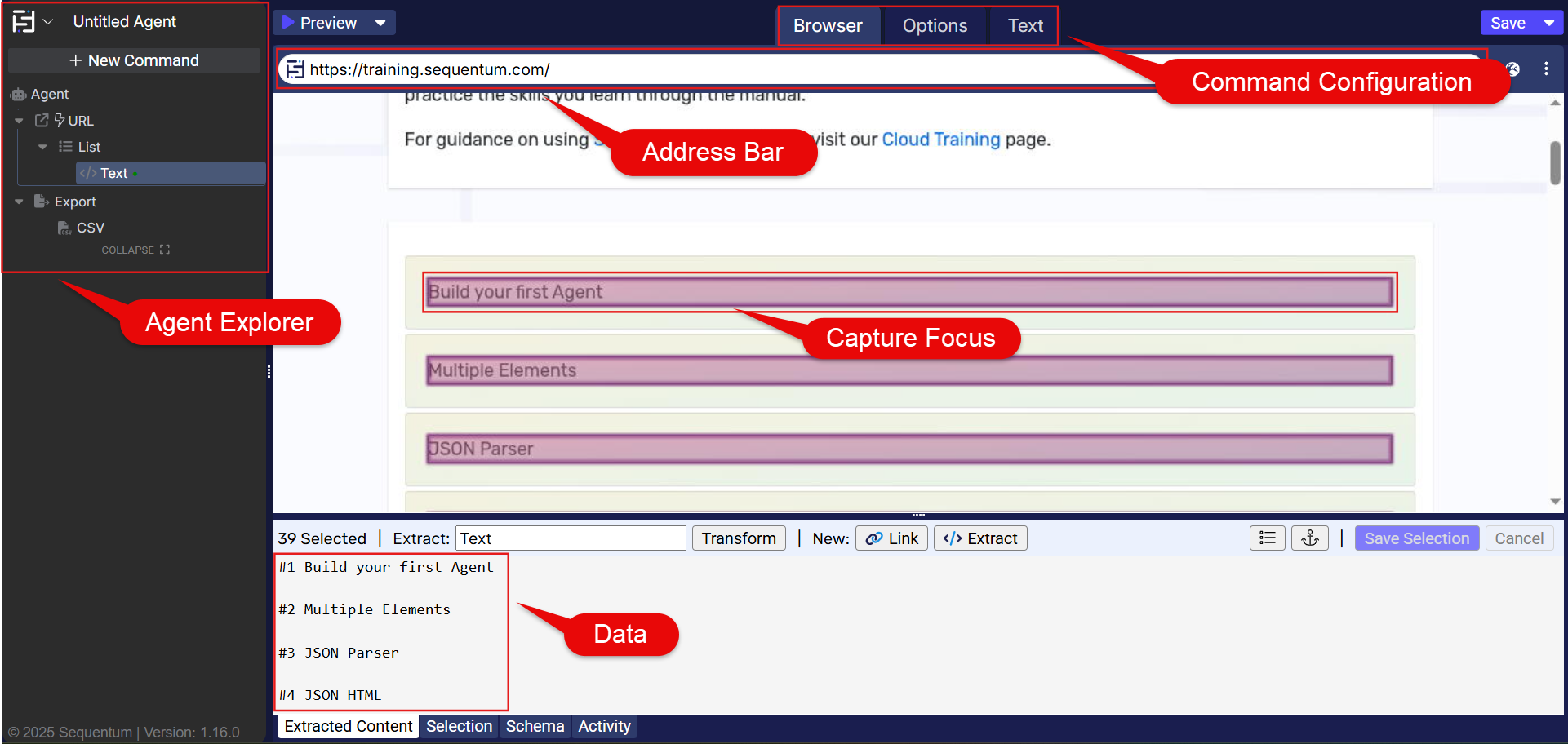Switch to the Options tab
The width and height of the screenshot is (1568, 744).
tap(934, 26)
